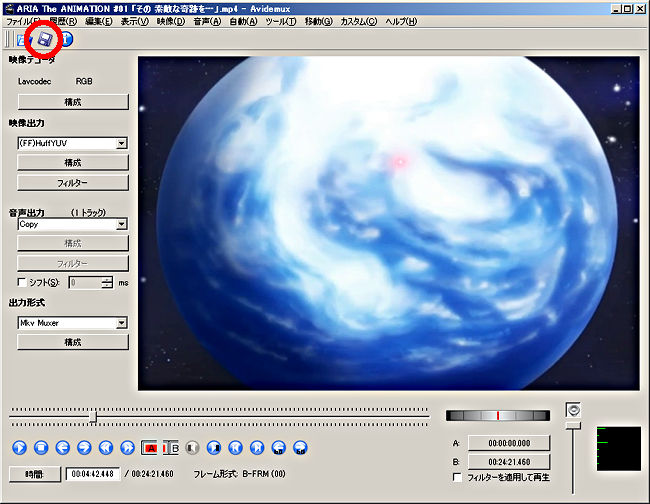
Task: Open the ツール(T) menu
Action: coord(281,22)
